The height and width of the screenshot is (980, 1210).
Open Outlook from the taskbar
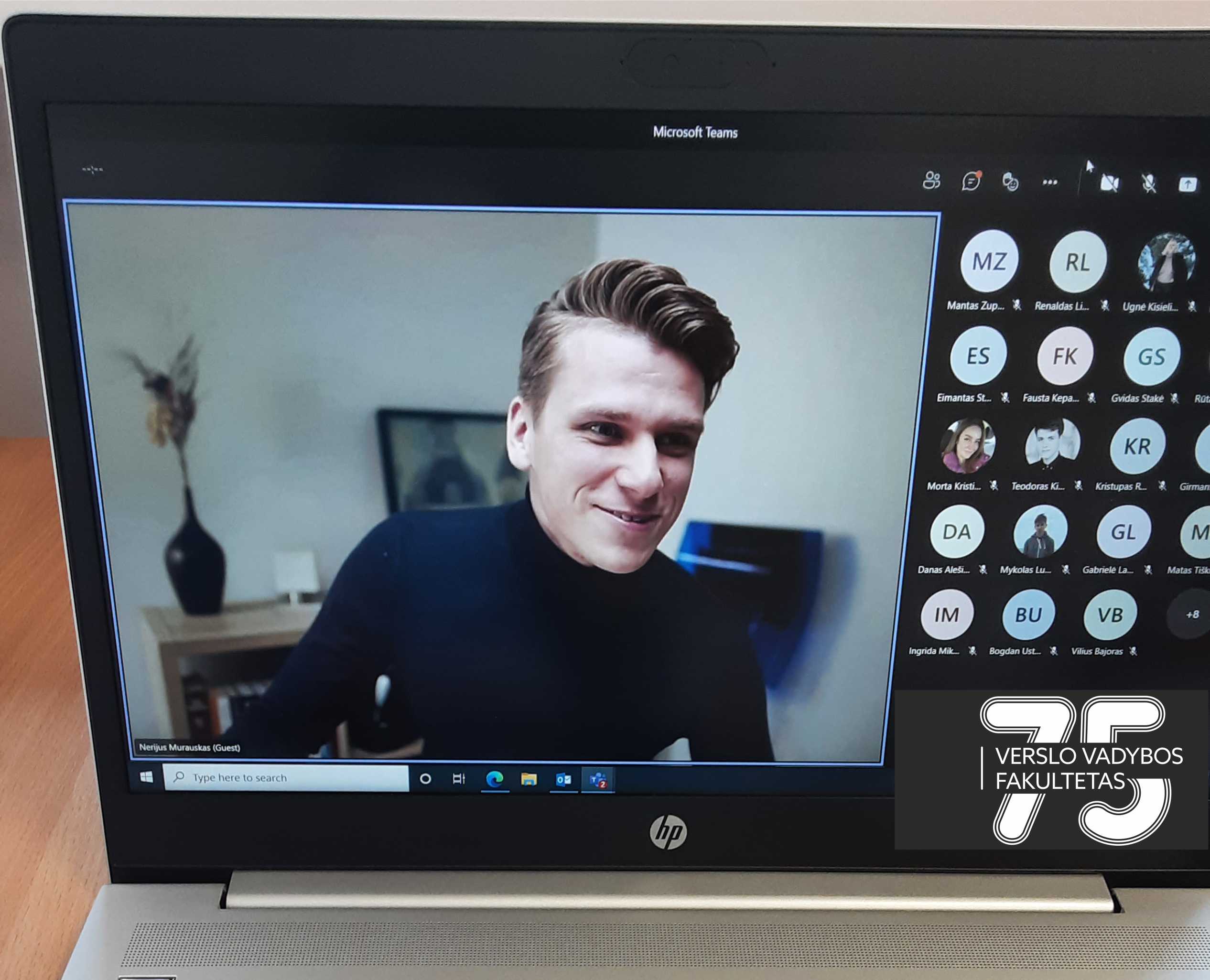pyautogui.click(x=563, y=780)
